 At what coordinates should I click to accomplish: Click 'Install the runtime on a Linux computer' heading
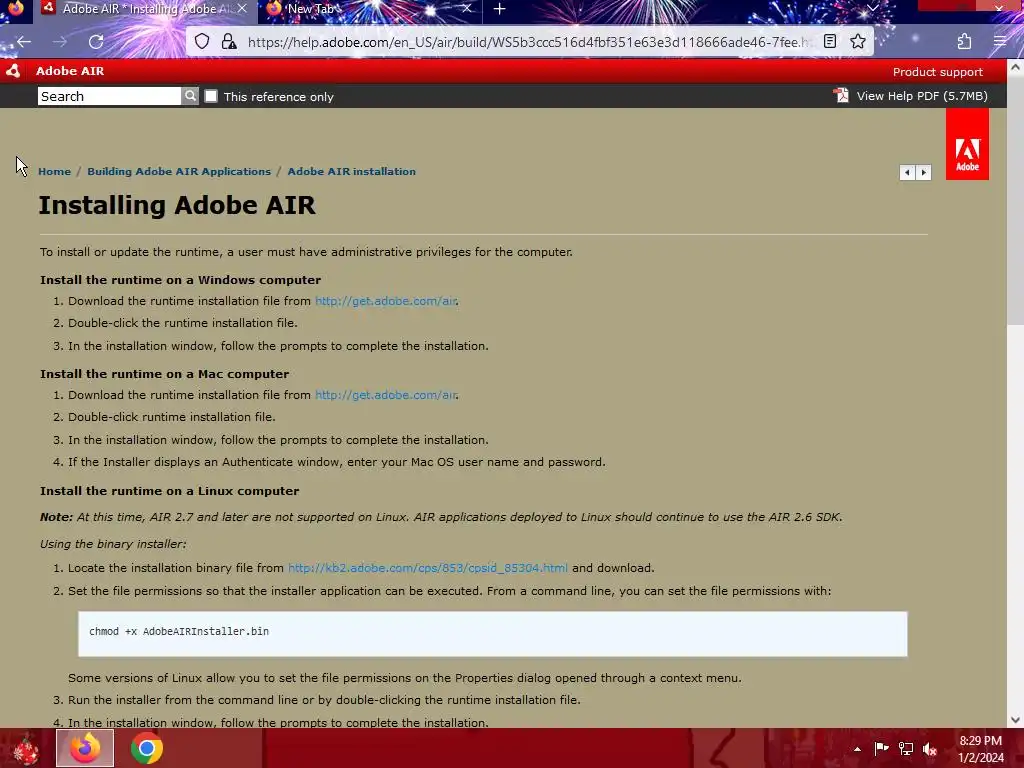click(x=170, y=491)
